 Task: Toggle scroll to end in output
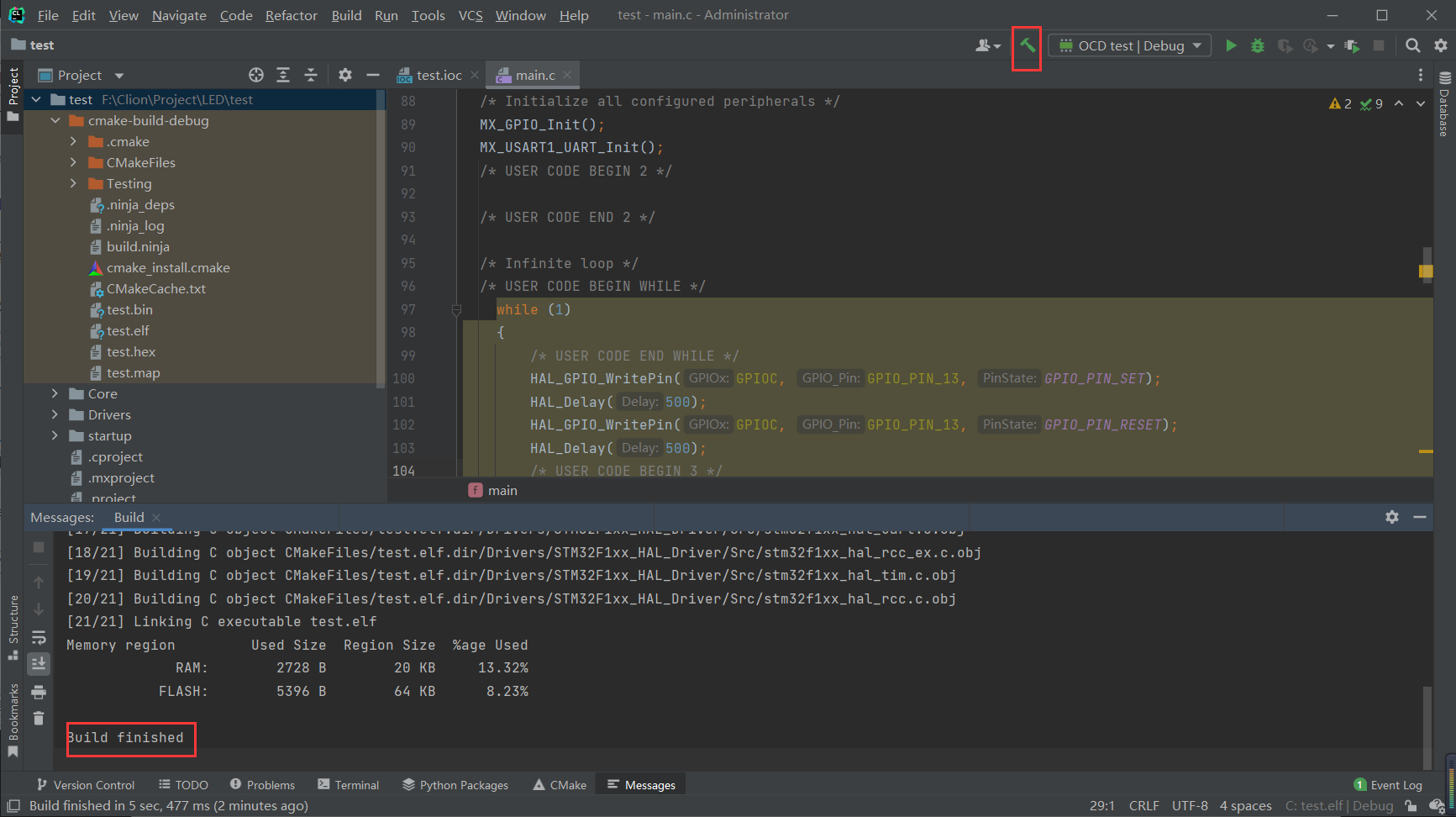pos(39,664)
